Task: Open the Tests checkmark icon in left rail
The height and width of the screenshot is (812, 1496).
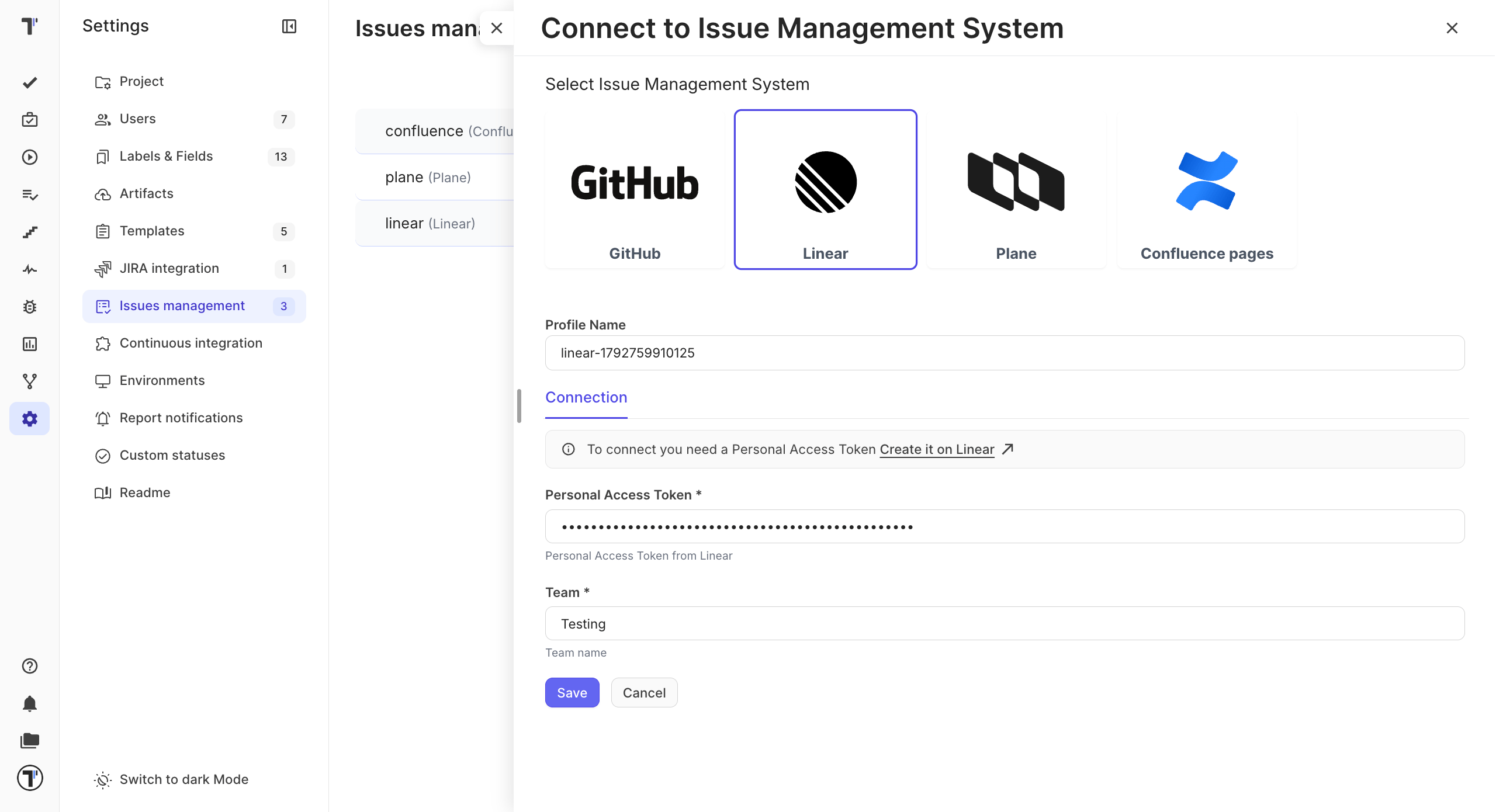Action: coord(30,82)
